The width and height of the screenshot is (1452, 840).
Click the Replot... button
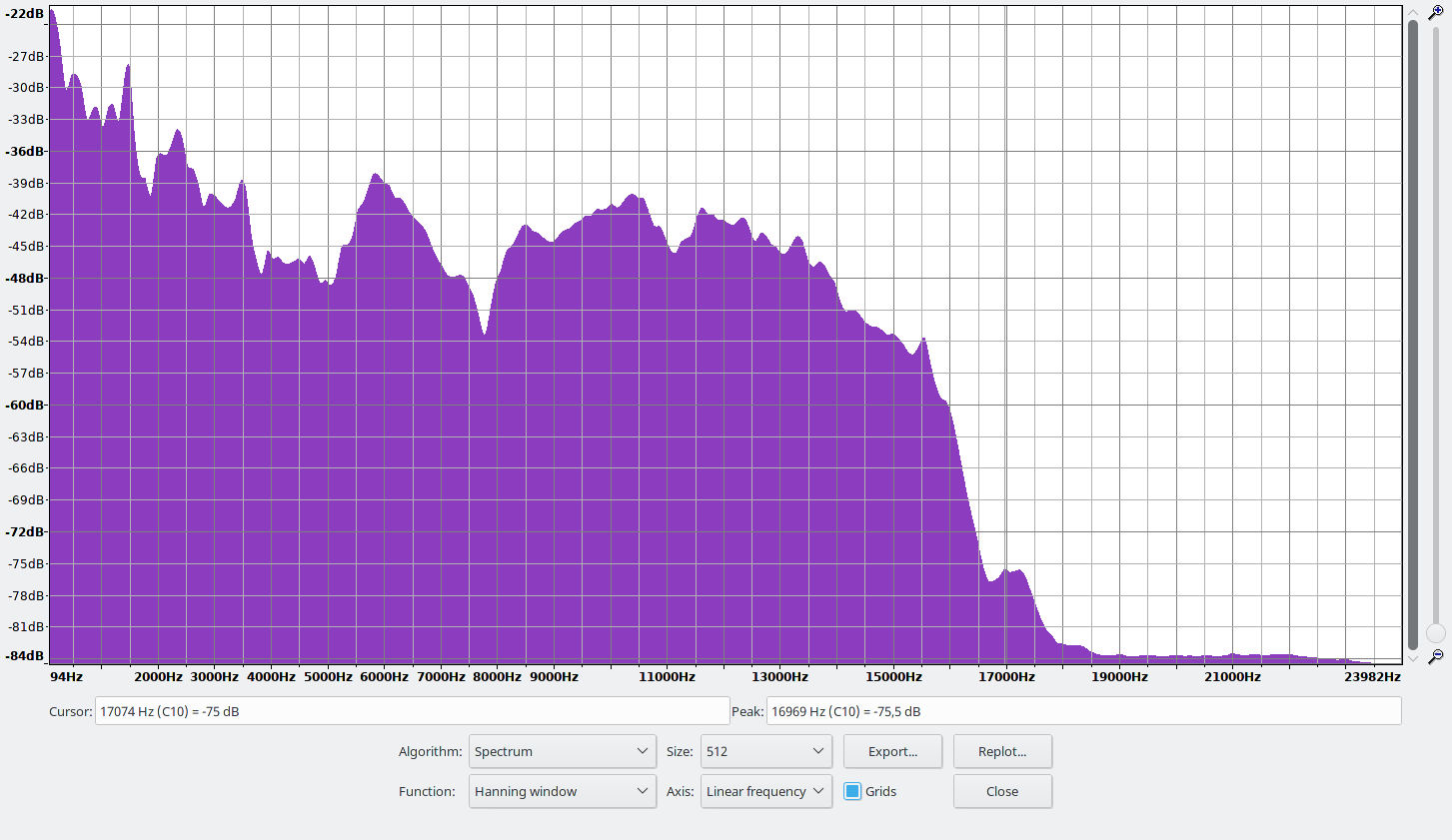pos(1002,751)
